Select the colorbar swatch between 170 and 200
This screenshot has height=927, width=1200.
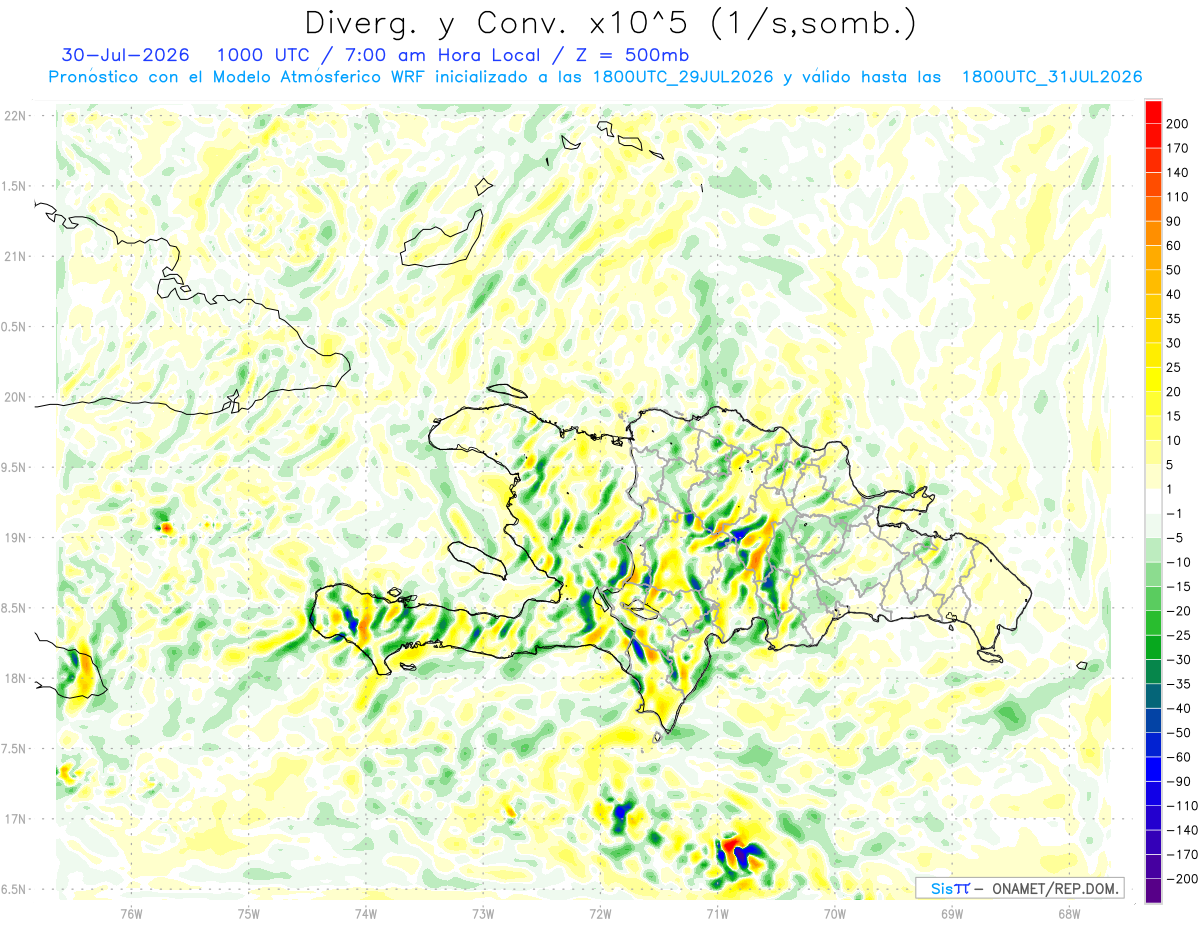[1153, 135]
